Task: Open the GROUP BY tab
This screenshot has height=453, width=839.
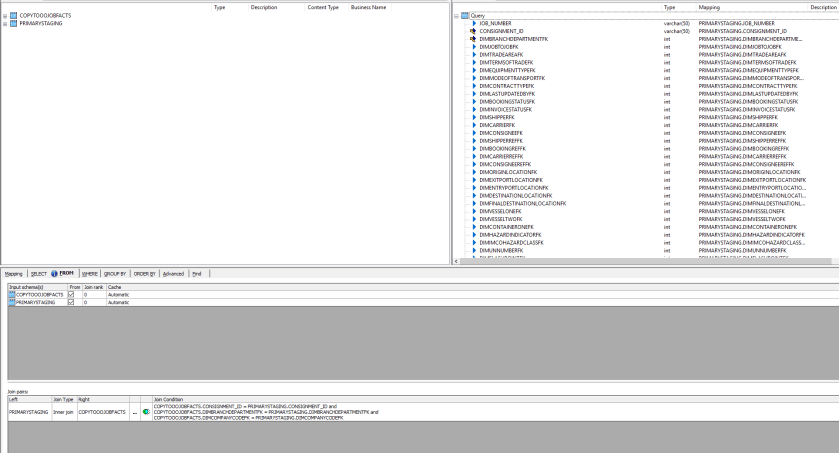Action: (115, 273)
